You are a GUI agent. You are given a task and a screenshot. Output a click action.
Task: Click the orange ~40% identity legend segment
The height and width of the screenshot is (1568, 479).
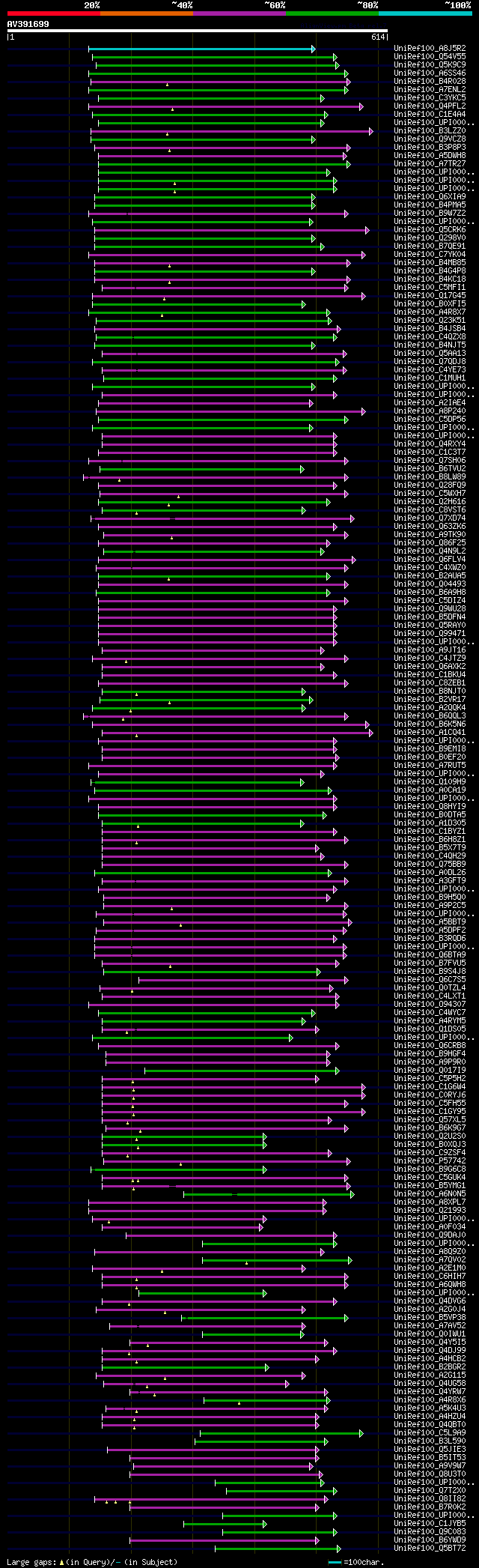coord(146,13)
